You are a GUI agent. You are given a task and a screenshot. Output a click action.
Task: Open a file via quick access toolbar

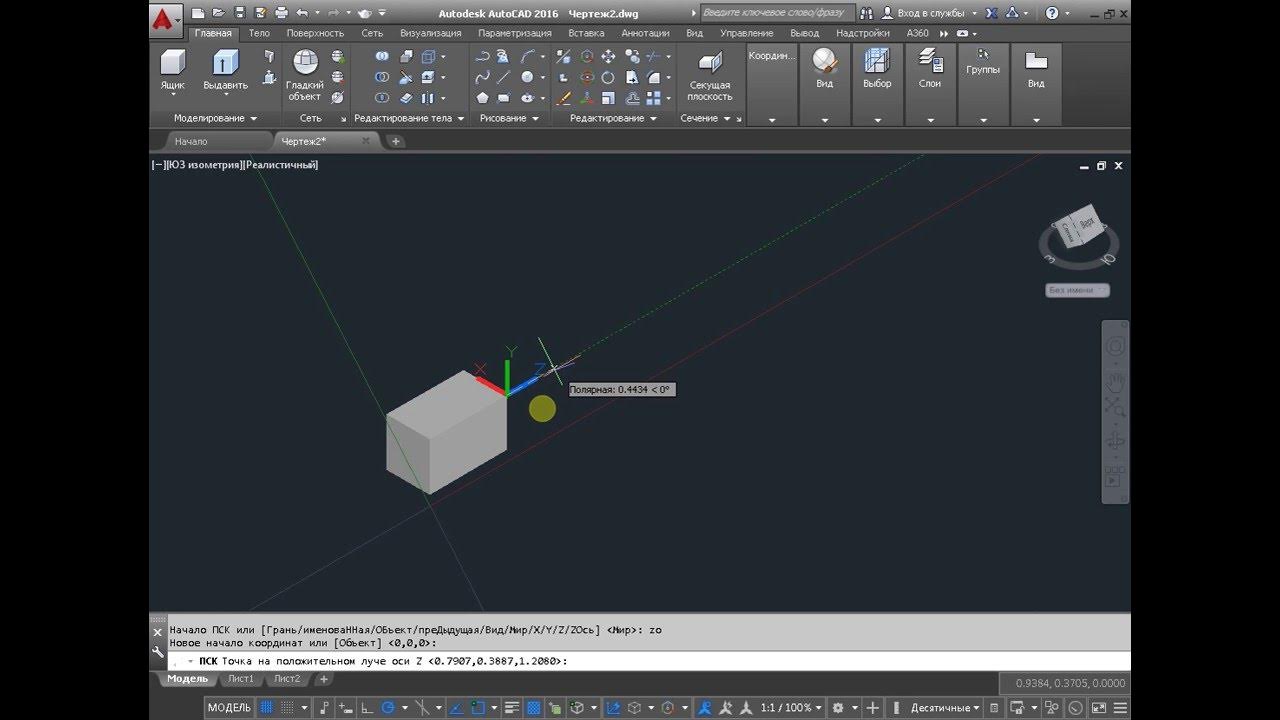tap(219, 14)
